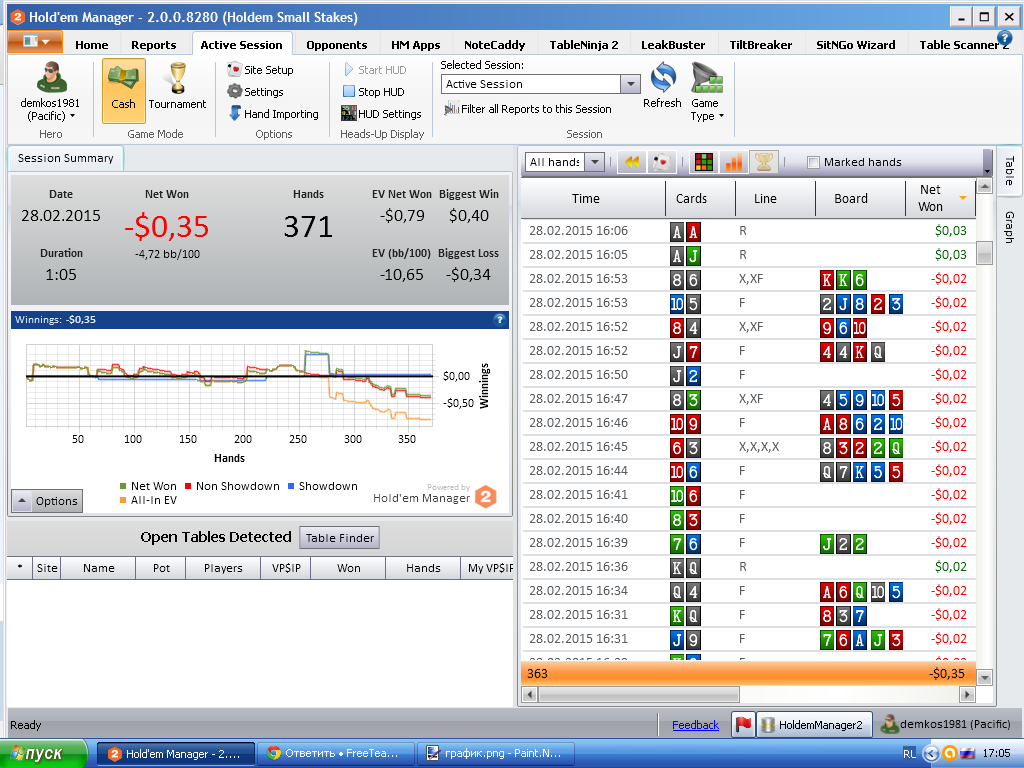1024x768 pixels.
Task: Refresh the session data
Action: click(662, 86)
